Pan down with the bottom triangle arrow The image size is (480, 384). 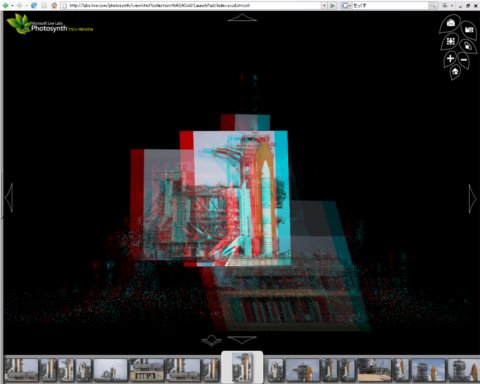[242, 340]
